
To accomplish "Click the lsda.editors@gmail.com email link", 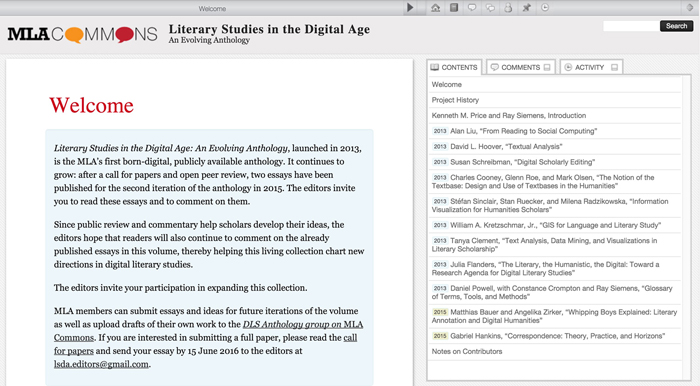I will (101, 364).
